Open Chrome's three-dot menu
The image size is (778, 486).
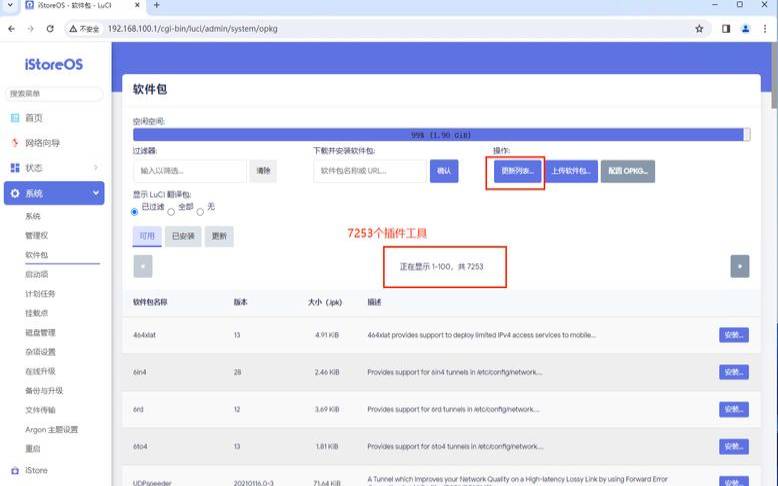pyautogui.click(x=765, y=29)
